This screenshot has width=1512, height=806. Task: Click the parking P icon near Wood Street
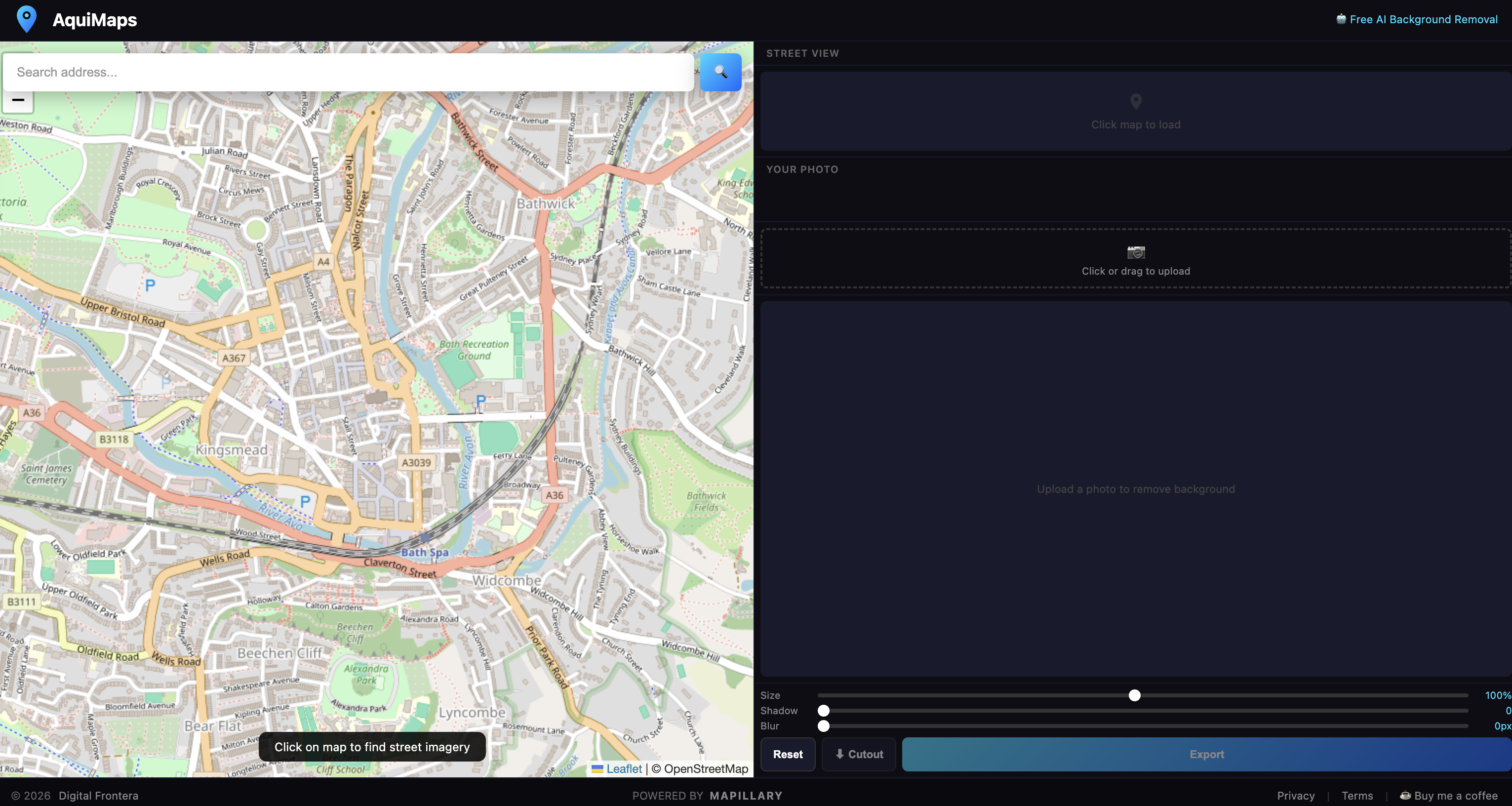coord(305,501)
